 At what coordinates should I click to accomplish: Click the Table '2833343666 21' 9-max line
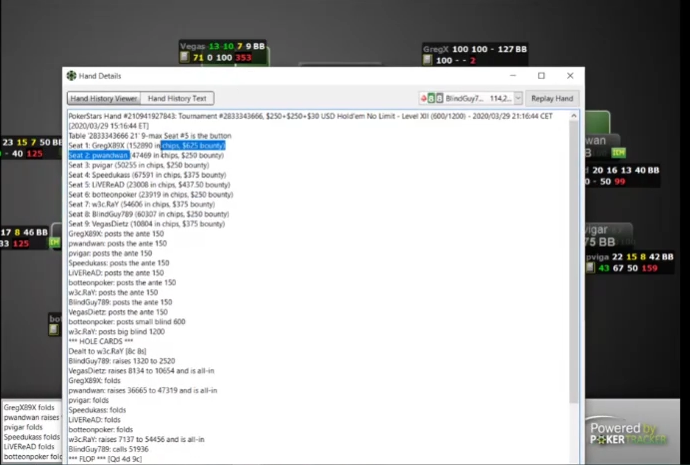(150, 135)
